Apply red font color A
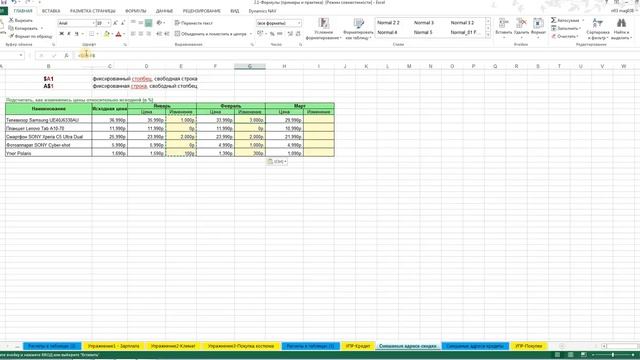 [x=118, y=34]
